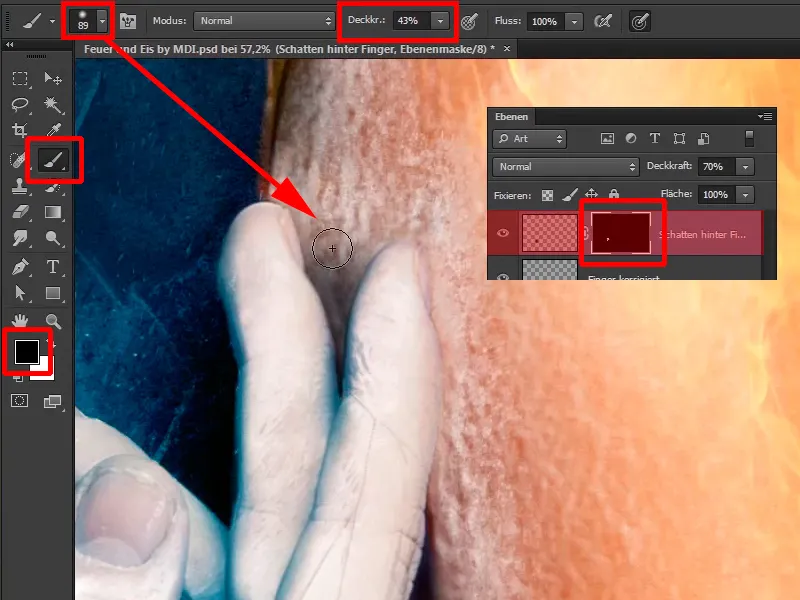Click the Deckkraft field showing 70%
800x600 pixels.
click(x=716, y=167)
